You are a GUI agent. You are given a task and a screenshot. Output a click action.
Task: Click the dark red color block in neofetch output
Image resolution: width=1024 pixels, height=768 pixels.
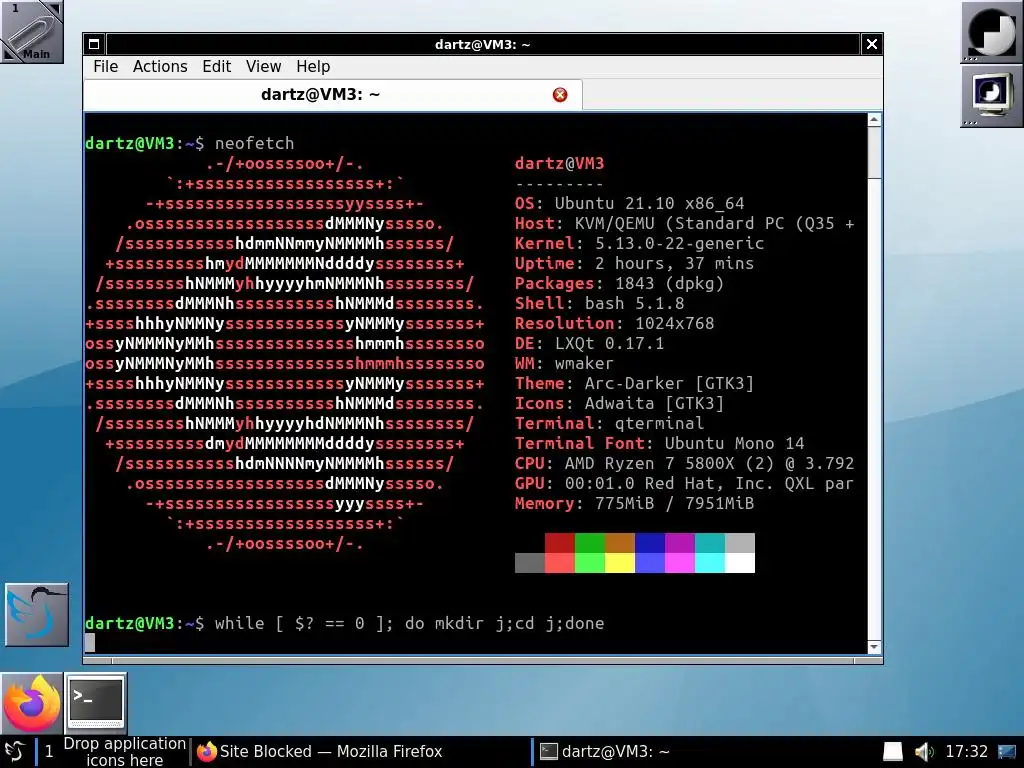pyautogui.click(x=560, y=543)
